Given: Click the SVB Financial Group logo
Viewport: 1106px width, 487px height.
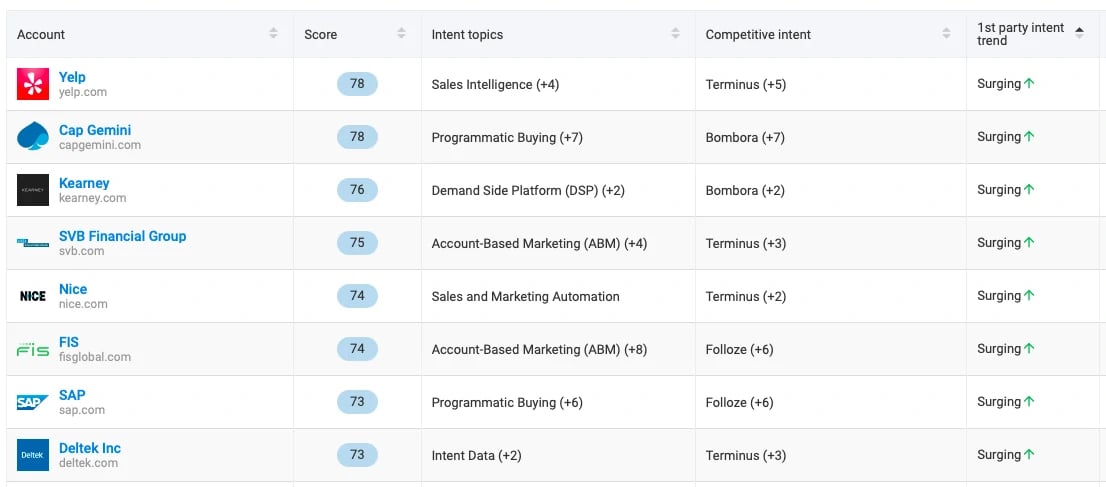Looking at the screenshot, I should [x=33, y=243].
